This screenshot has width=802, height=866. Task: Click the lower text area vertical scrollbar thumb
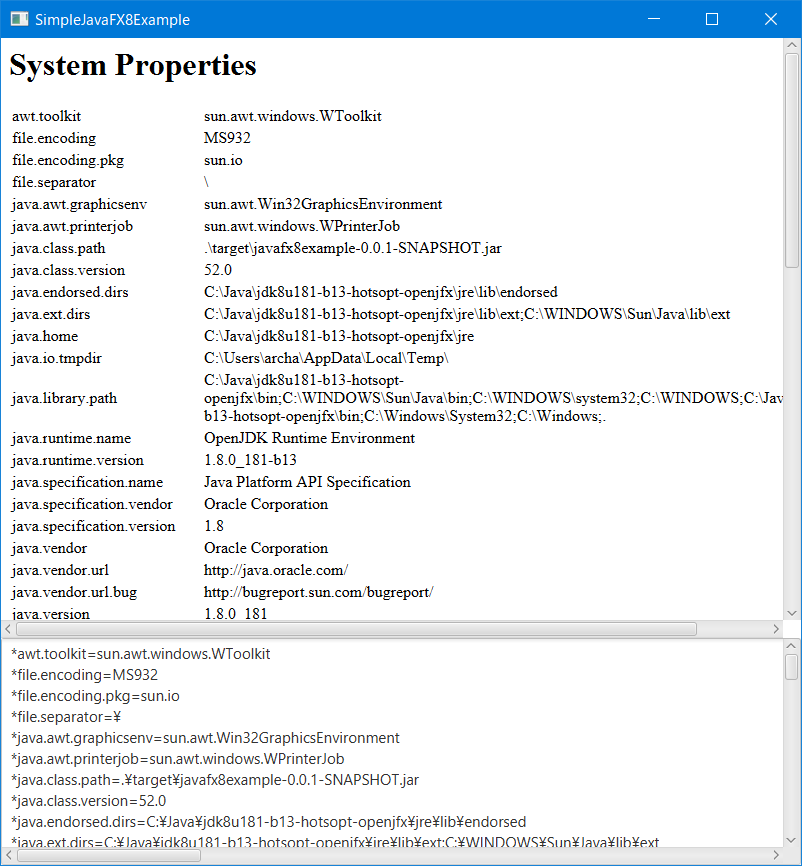tap(791, 667)
